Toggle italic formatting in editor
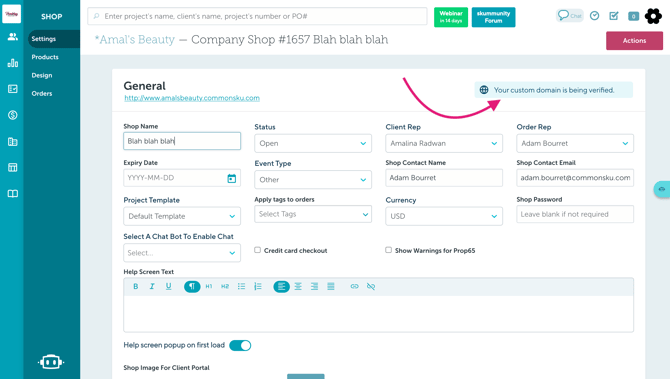670x379 pixels. coord(152,286)
